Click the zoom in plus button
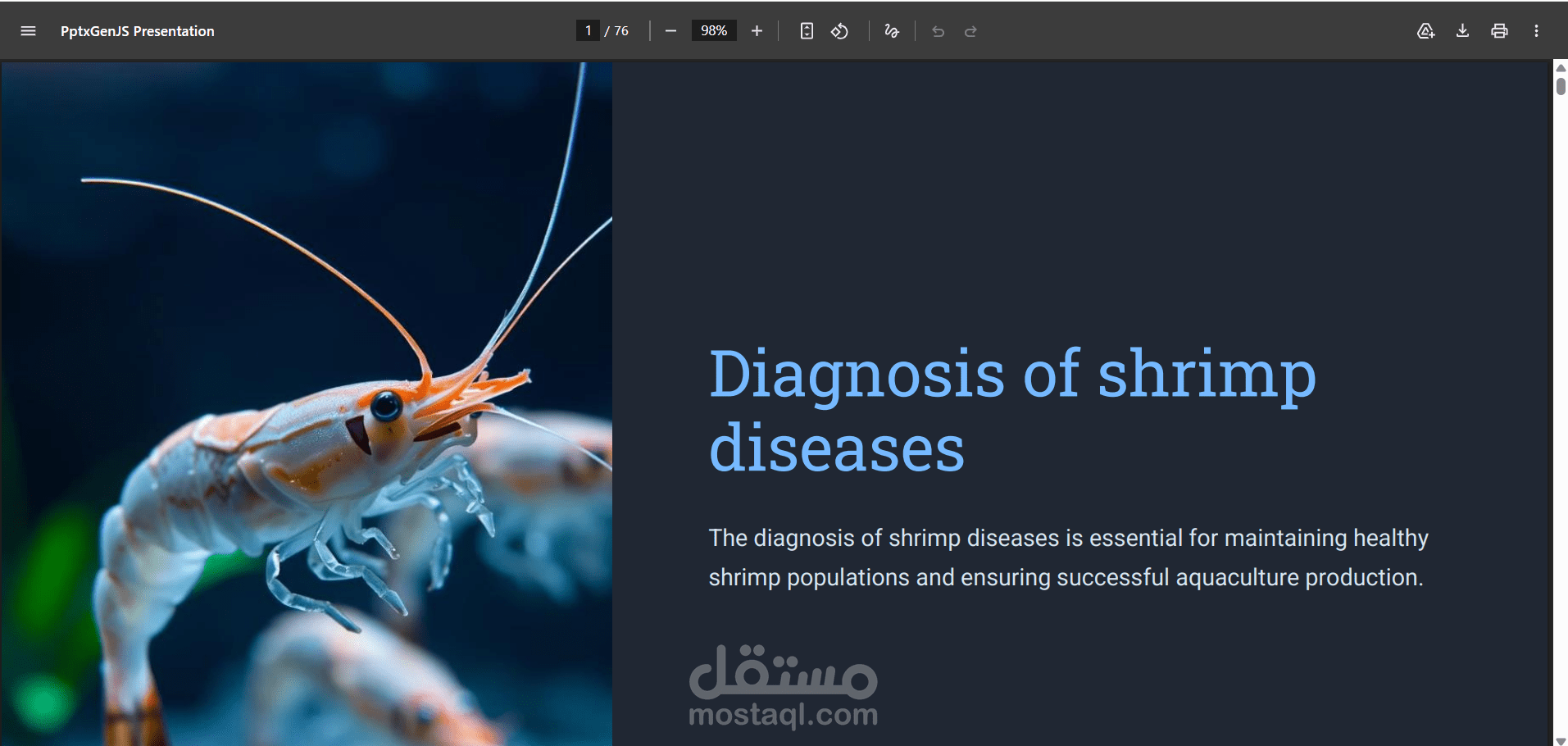Image resolution: width=1568 pixels, height=746 pixels. [x=757, y=31]
